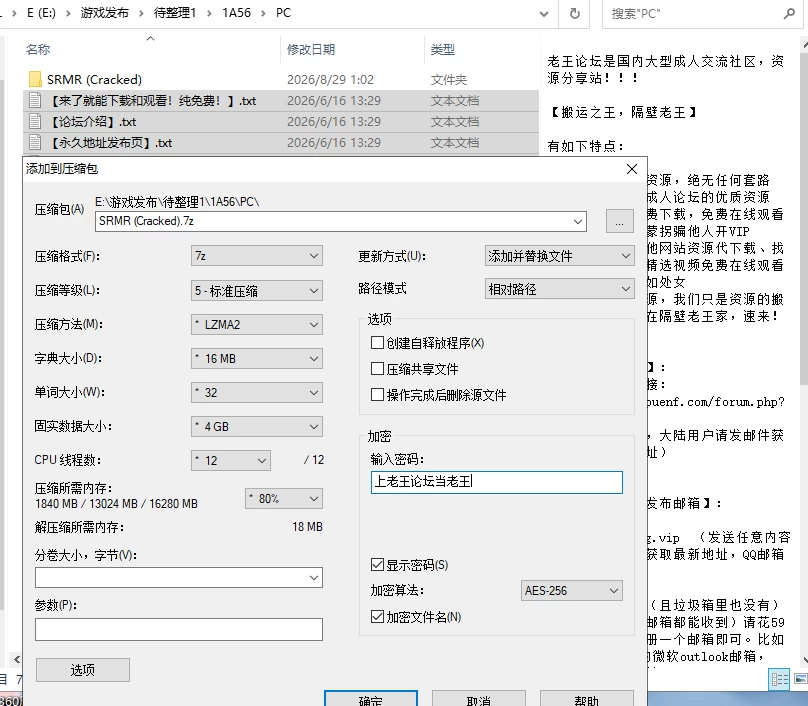The height and width of the screenshot is (706, 808).
Task: Click the 取消 button
Action: click(479, 699)
